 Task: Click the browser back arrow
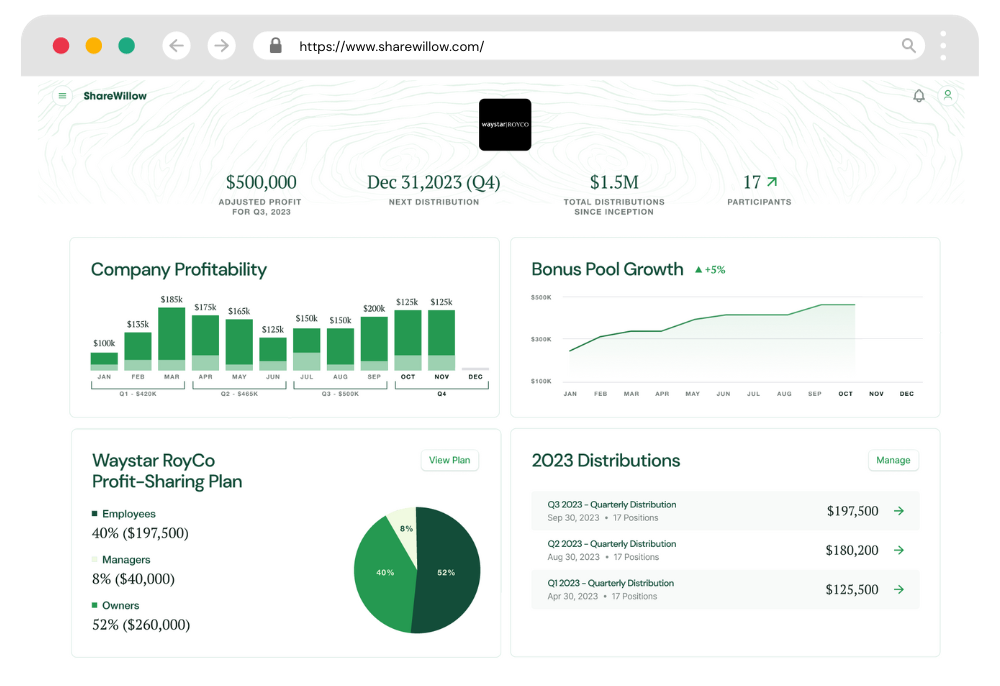click(177, 45)
